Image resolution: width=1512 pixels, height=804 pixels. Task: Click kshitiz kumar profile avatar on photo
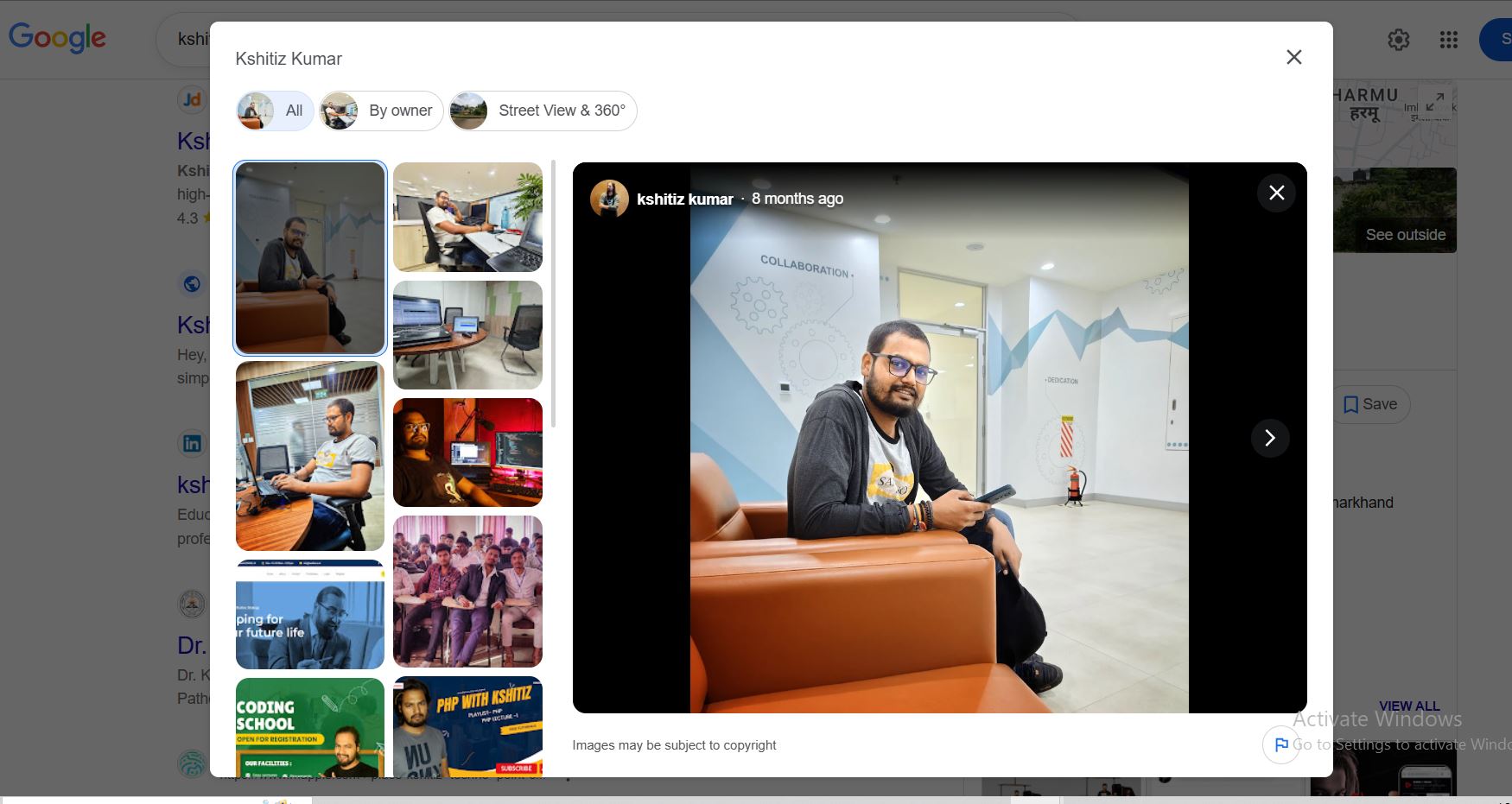(x=609, y=199)
